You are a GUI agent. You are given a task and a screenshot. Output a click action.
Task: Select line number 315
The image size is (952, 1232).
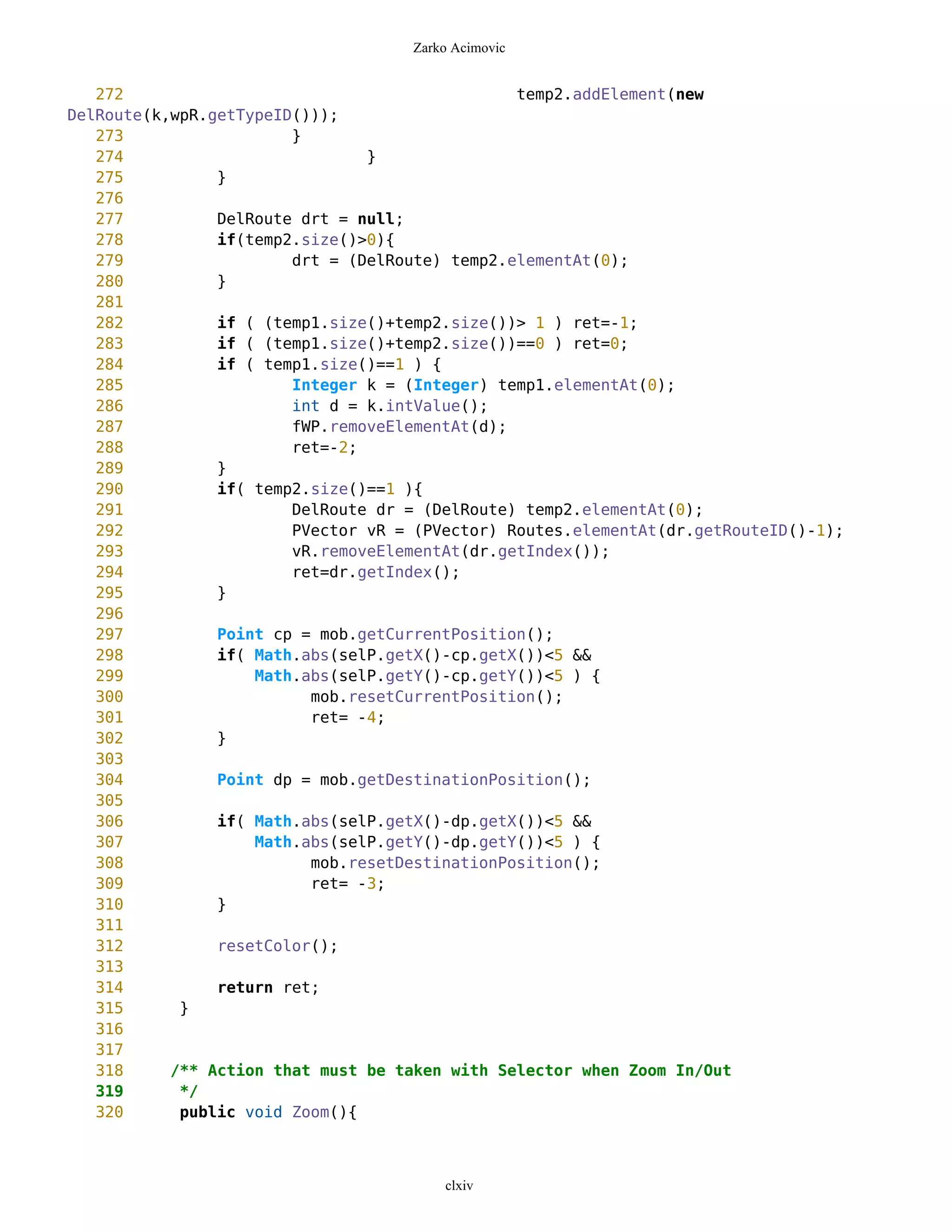pyautogui.click(x=109, y=1008)
